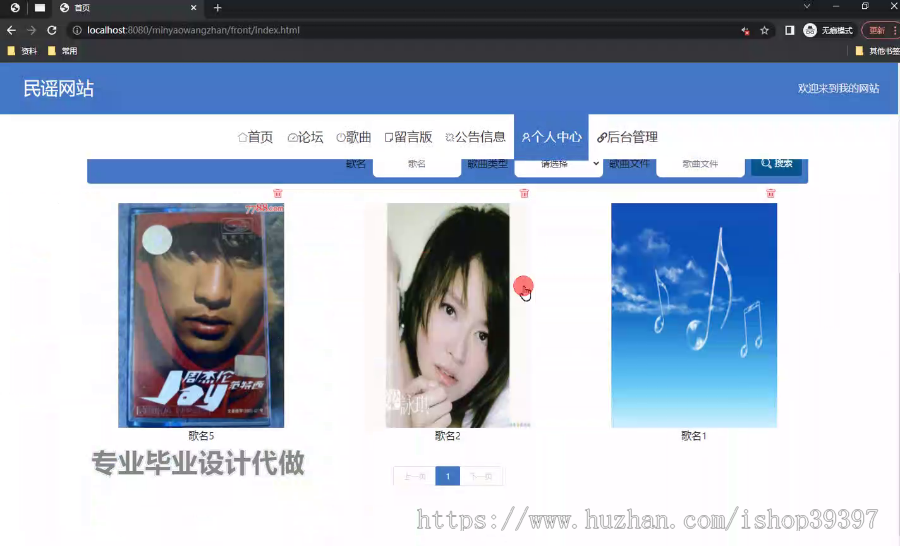900x546 pixels.
Task: Open the 留言版 navigation item
Action: (x=408, y=137)
